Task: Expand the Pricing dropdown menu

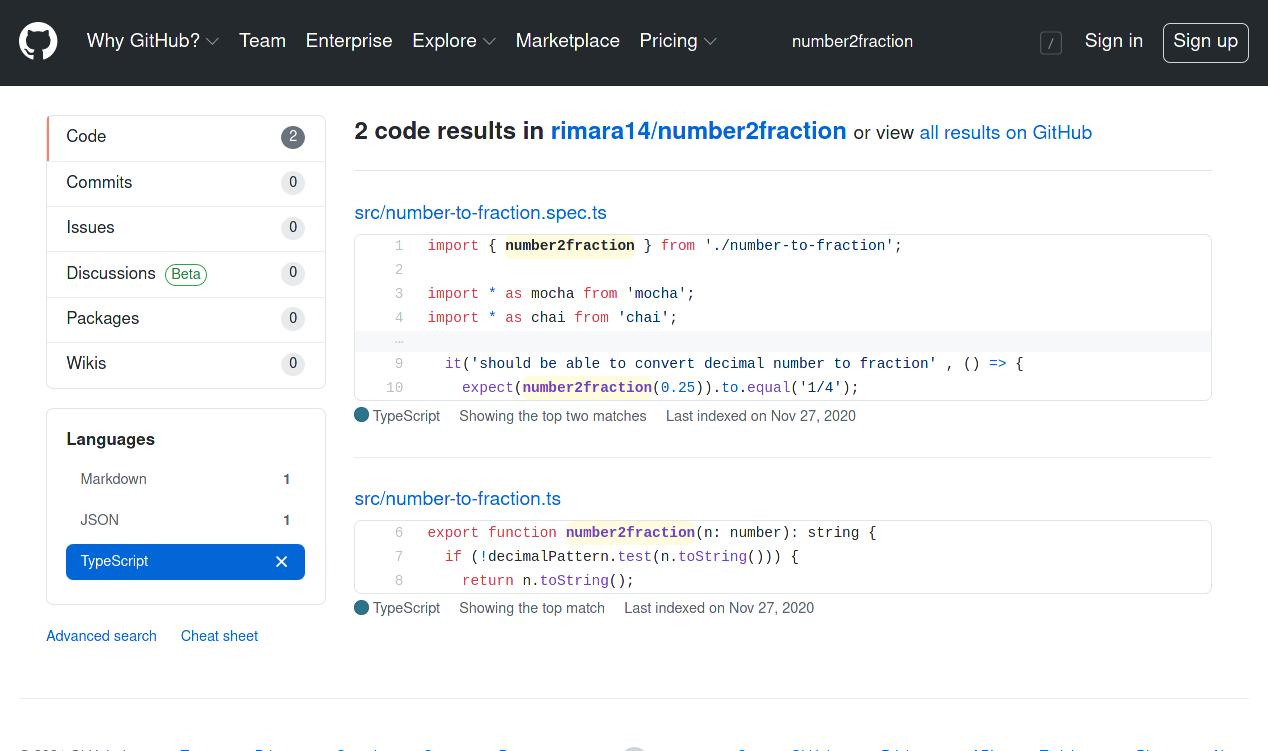Action: coord(678,41)
